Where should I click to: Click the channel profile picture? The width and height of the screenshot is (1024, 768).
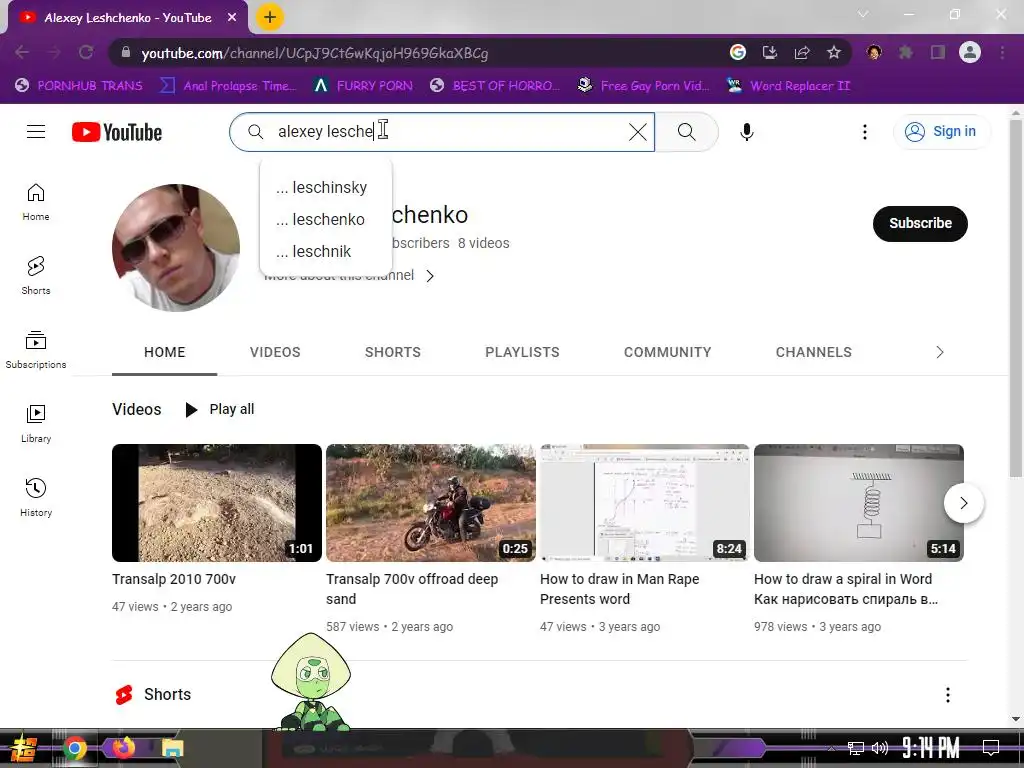pyautogui.click(x=176, y=248)
